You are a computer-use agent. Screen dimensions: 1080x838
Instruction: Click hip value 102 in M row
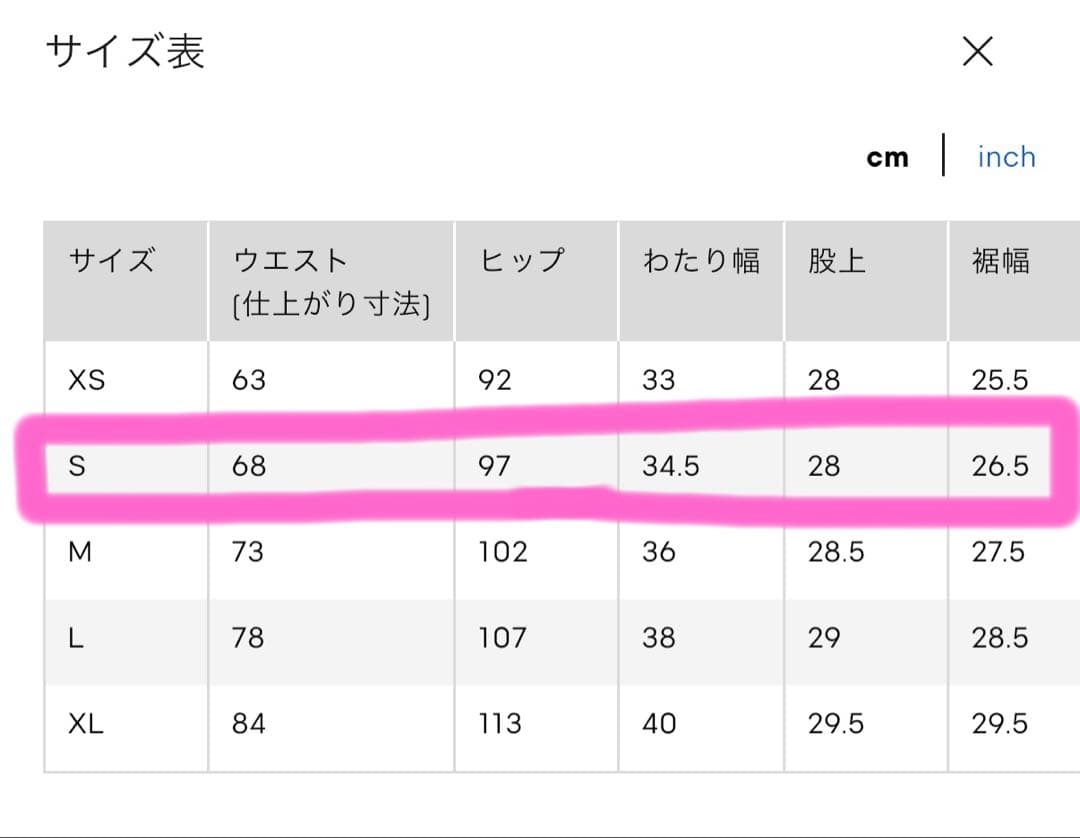(503, 552)
